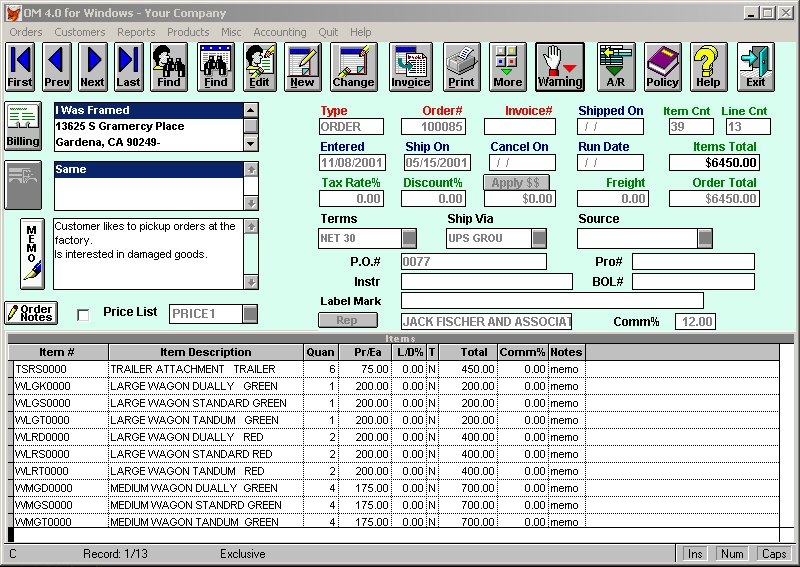
Task: Open the More options icon
Action: click(508, 67)
